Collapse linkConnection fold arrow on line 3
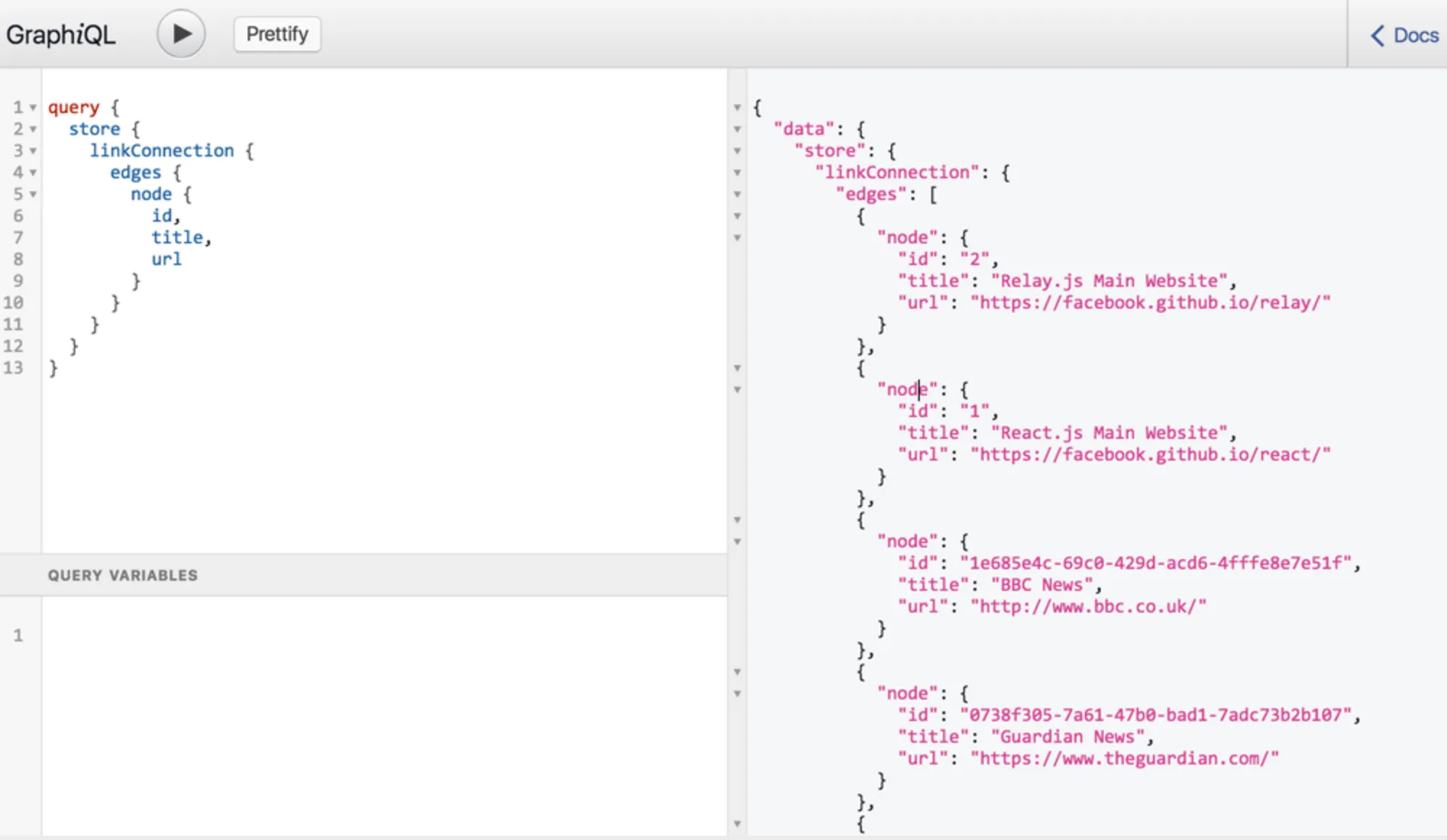The width and height of the screenshot is (1447, 840). [x=33, y=151]
